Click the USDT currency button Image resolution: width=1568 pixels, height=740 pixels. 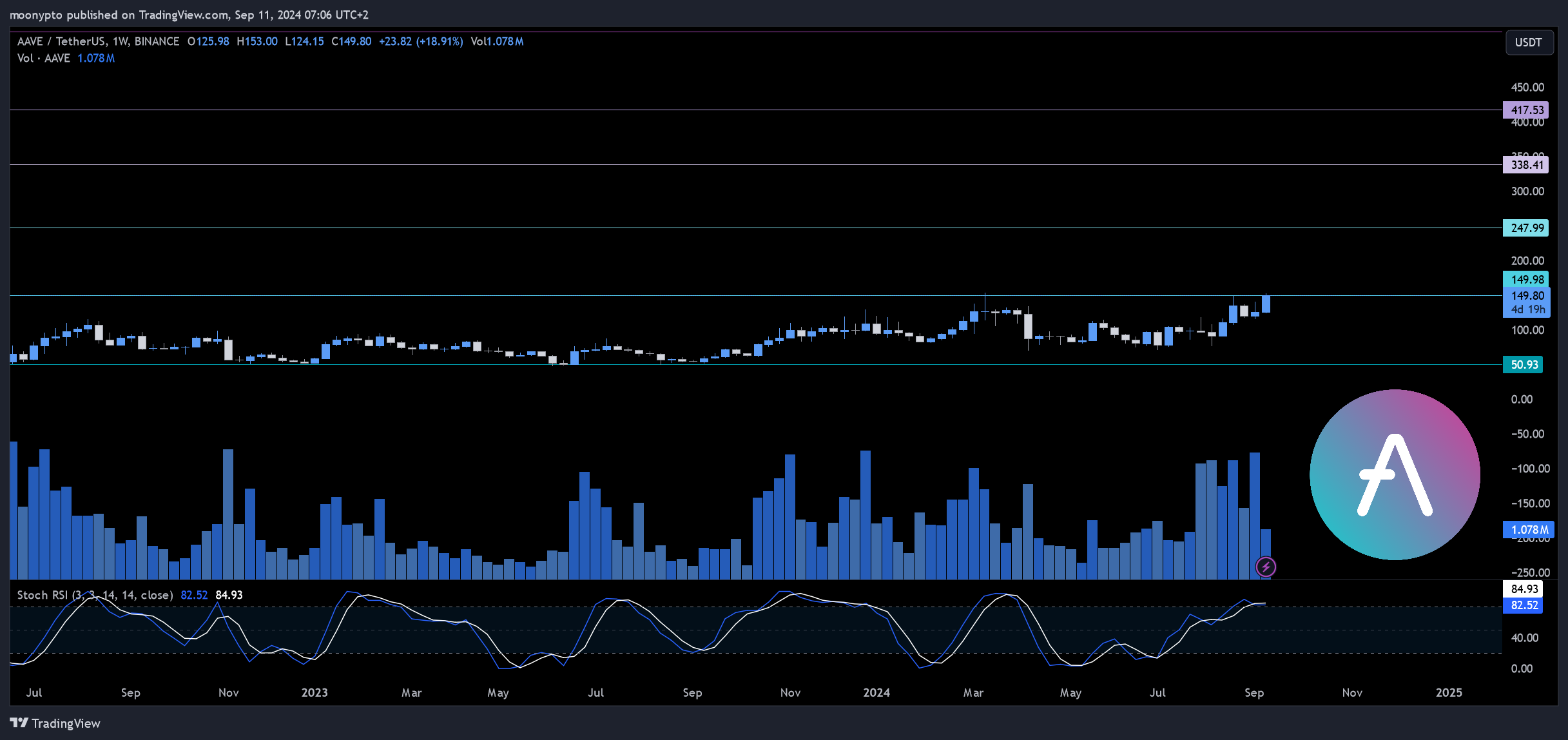1529,43
